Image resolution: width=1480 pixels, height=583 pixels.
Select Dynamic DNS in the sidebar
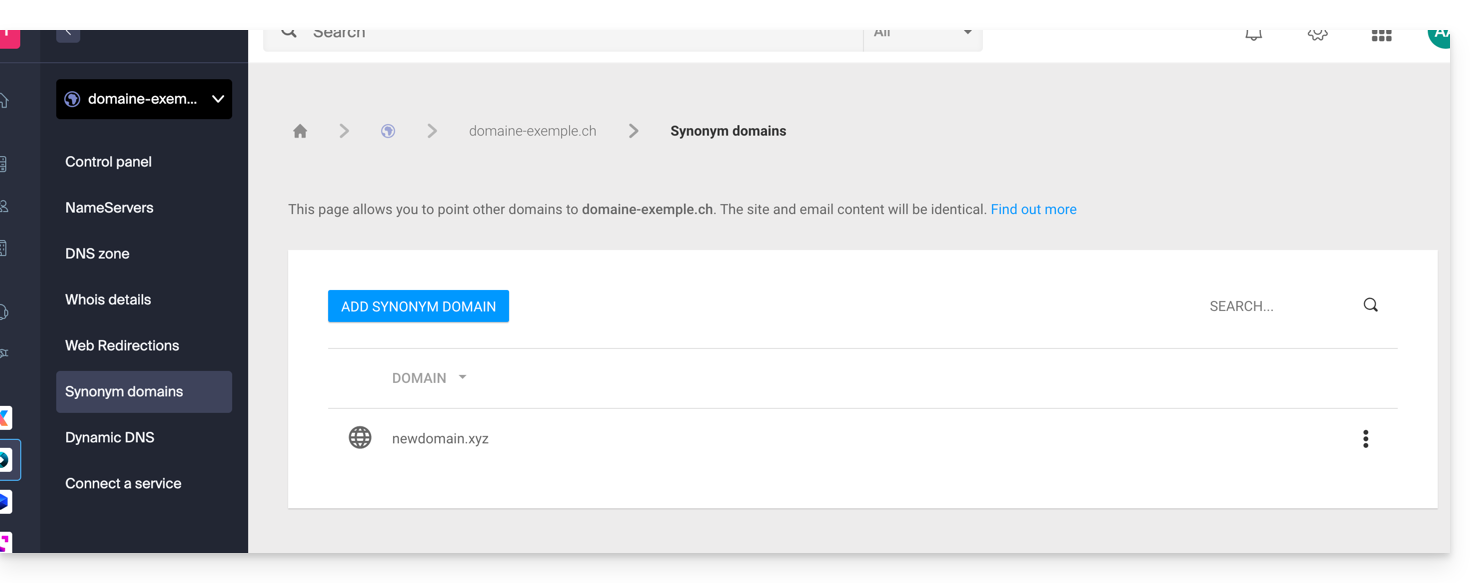pyautogui.click(x=109, y=438)
